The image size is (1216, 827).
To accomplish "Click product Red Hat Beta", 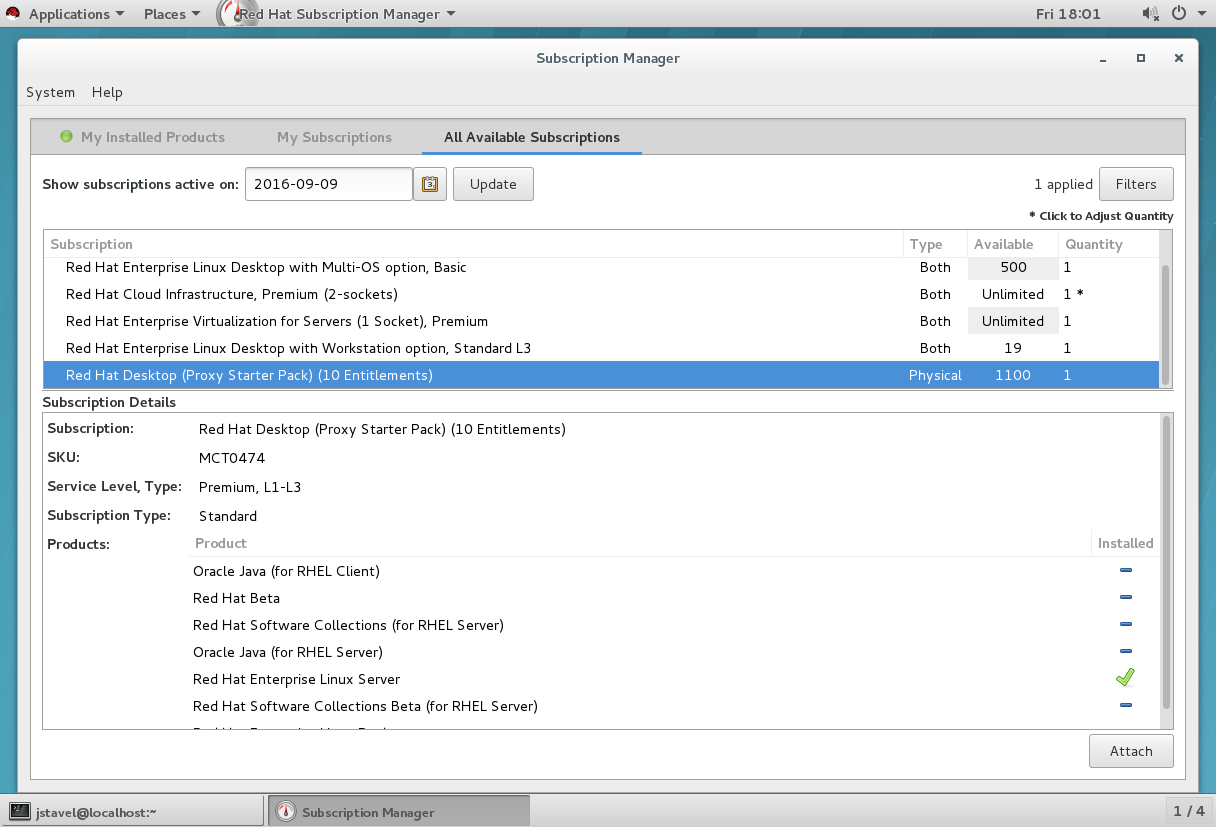I will (x=236, y=598).
